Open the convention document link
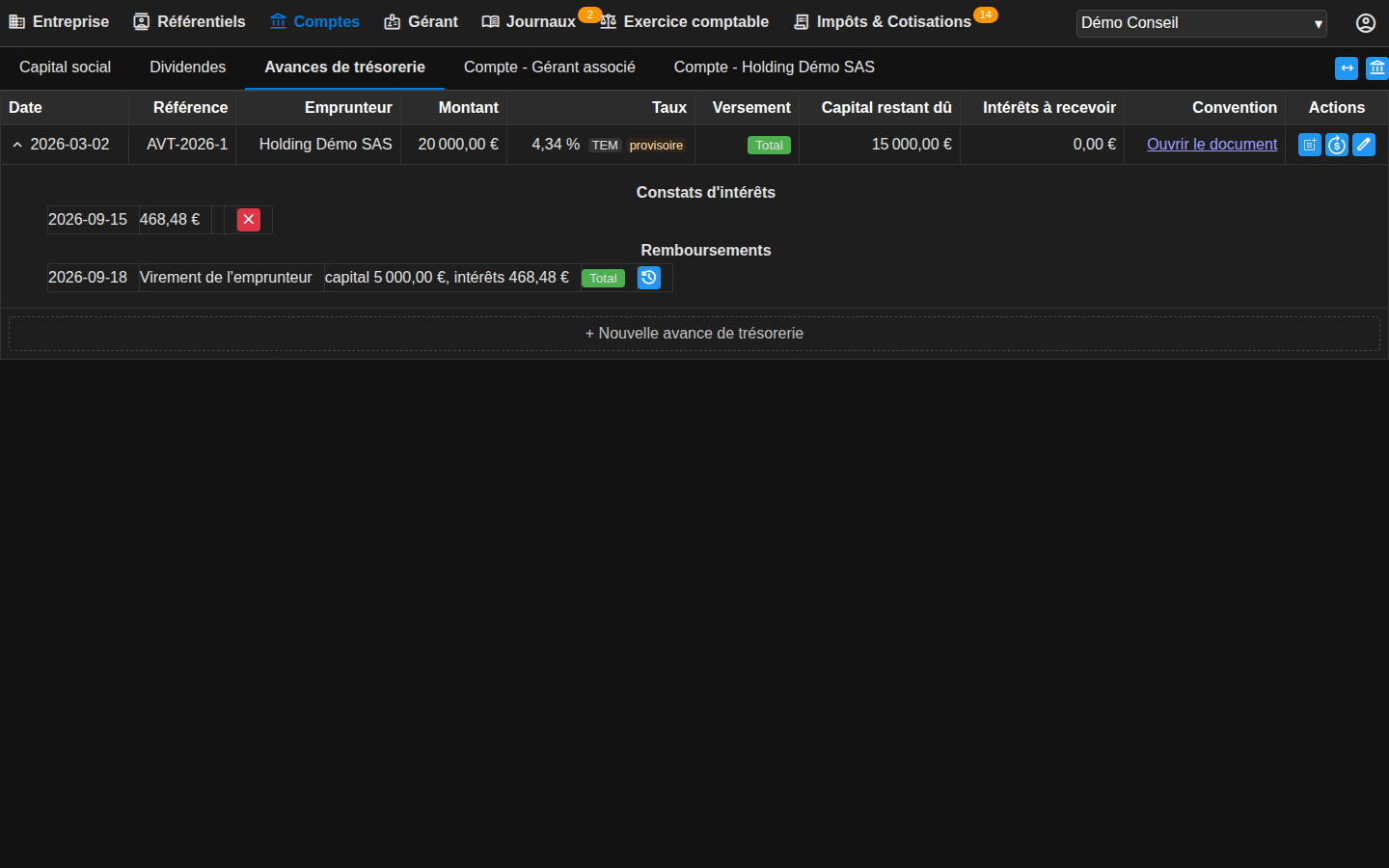 click(1212, 145)
